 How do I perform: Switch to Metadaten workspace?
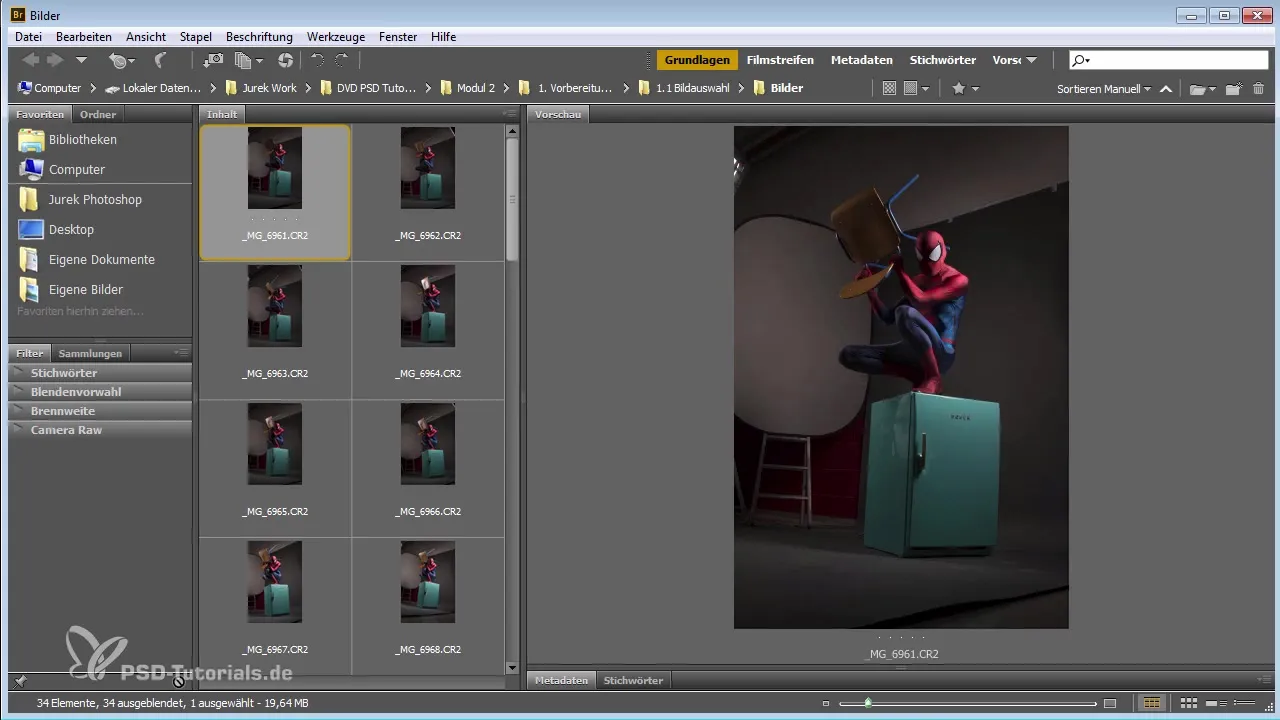pos(862,60)
